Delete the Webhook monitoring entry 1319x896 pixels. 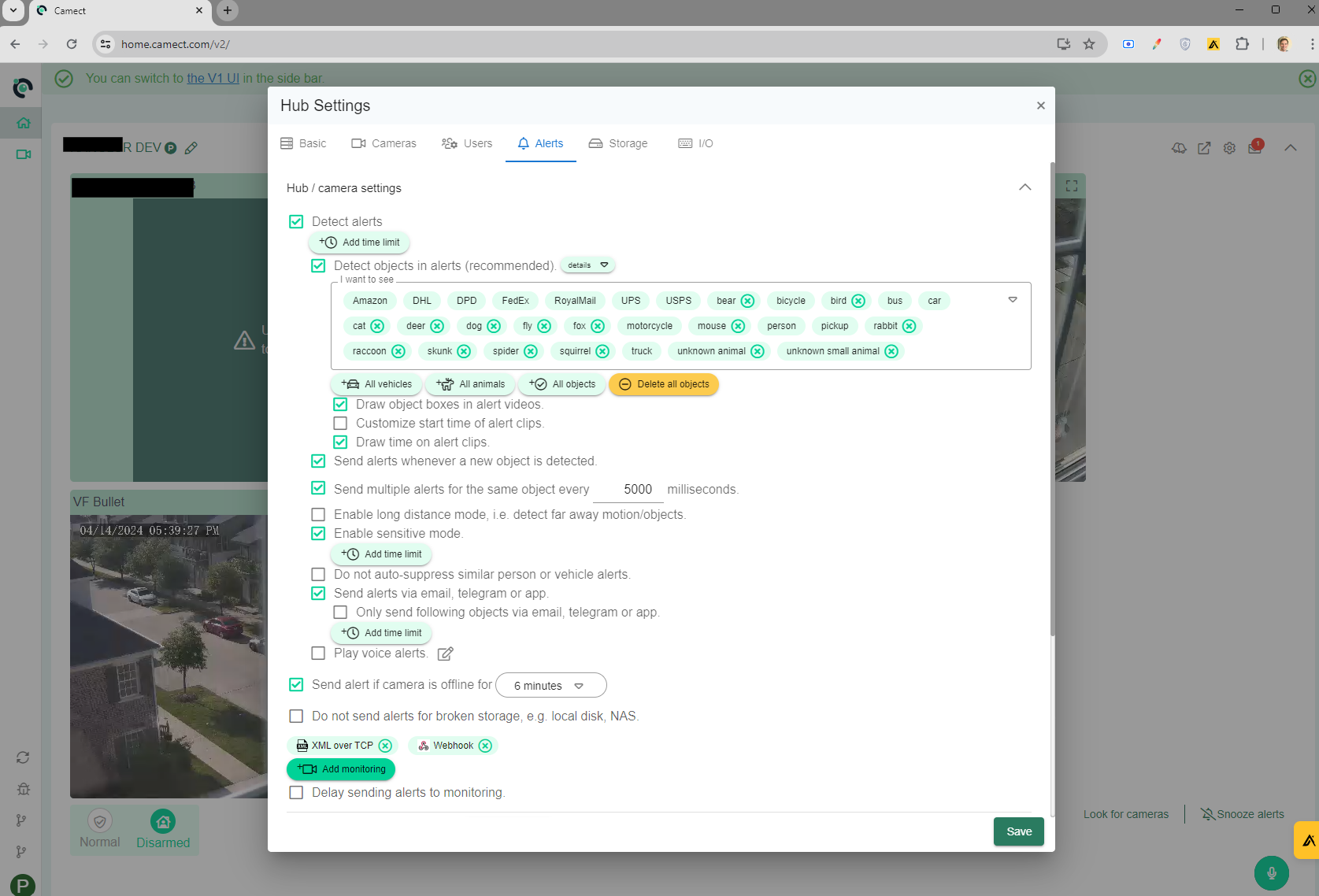pos(486,746)
